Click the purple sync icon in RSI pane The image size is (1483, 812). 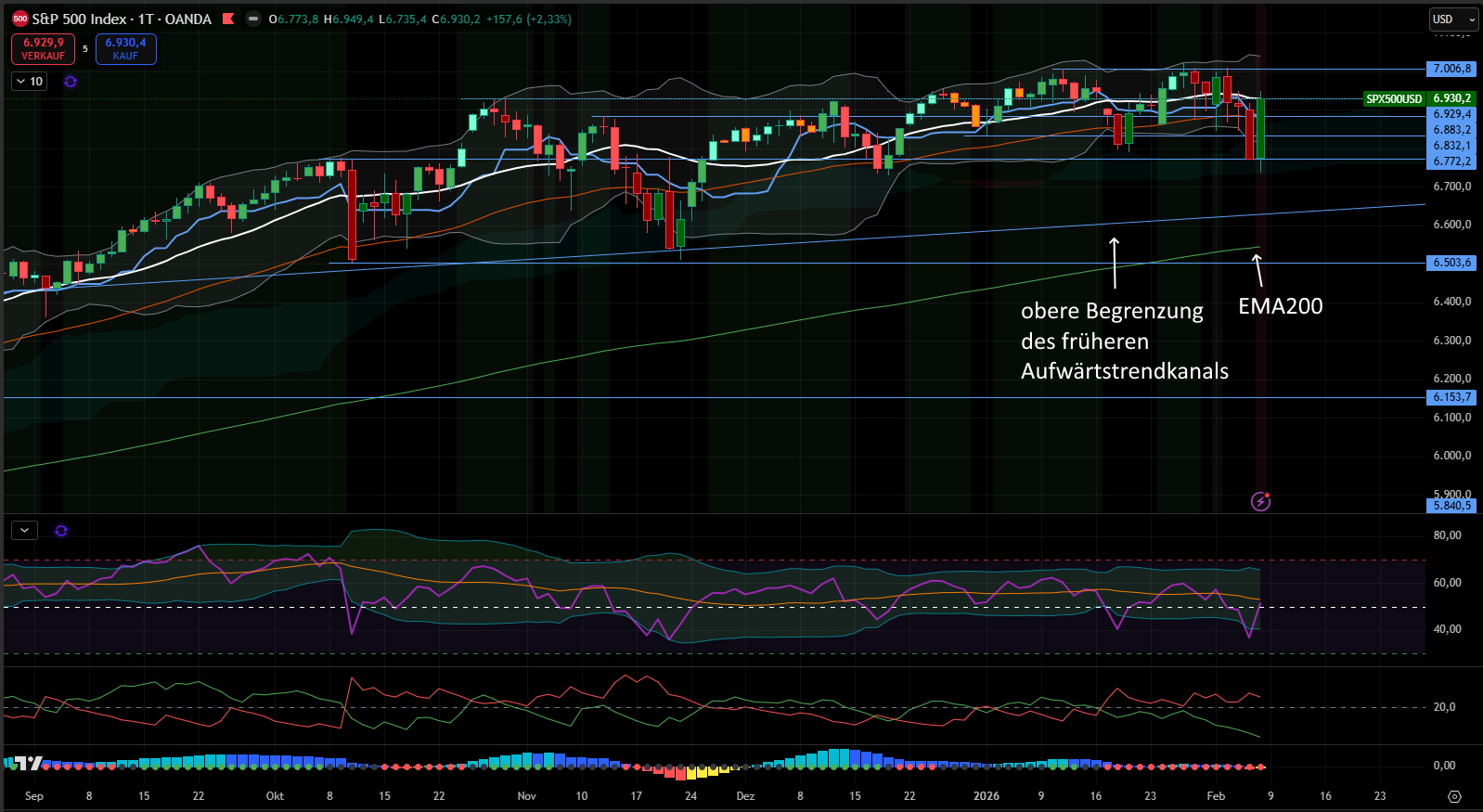[61, 531]
